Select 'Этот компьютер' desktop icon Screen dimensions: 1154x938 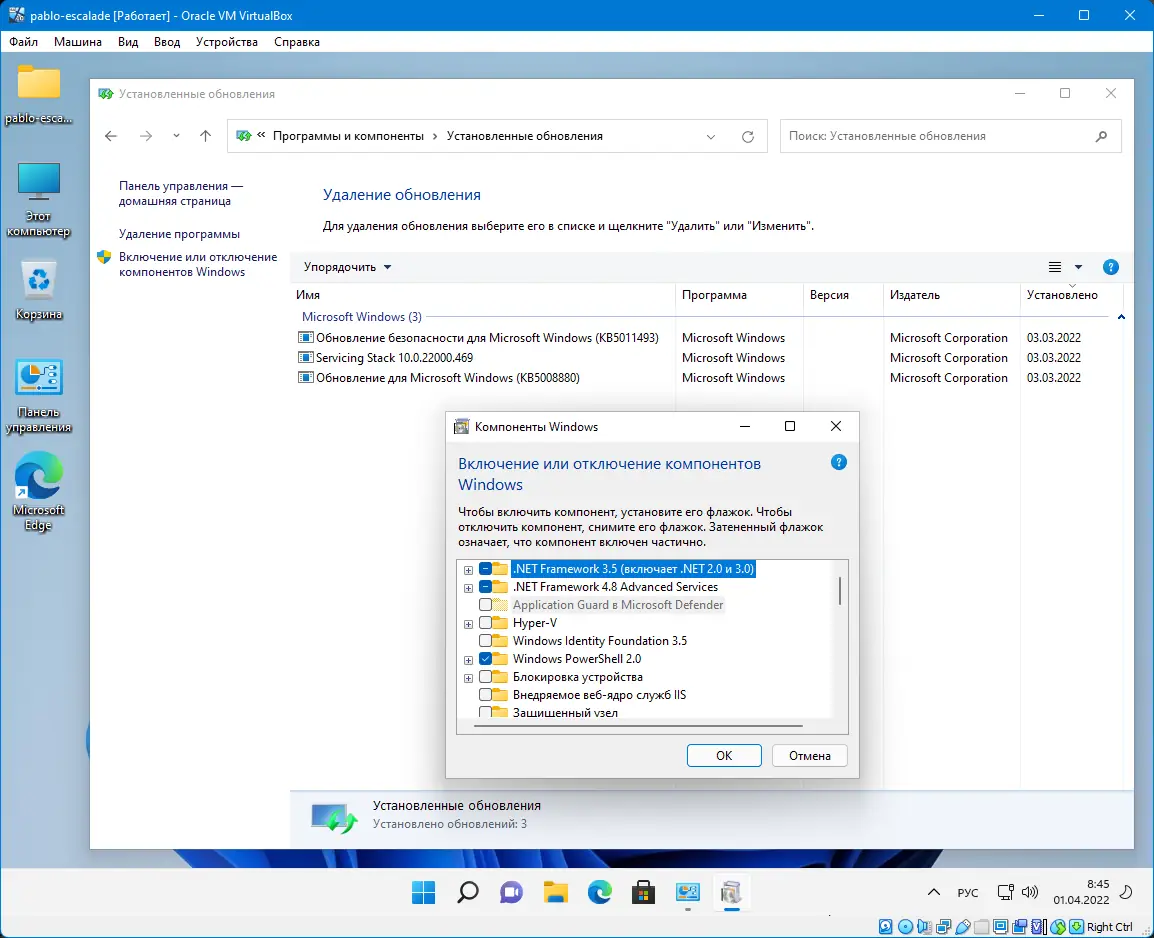(38, 200)
